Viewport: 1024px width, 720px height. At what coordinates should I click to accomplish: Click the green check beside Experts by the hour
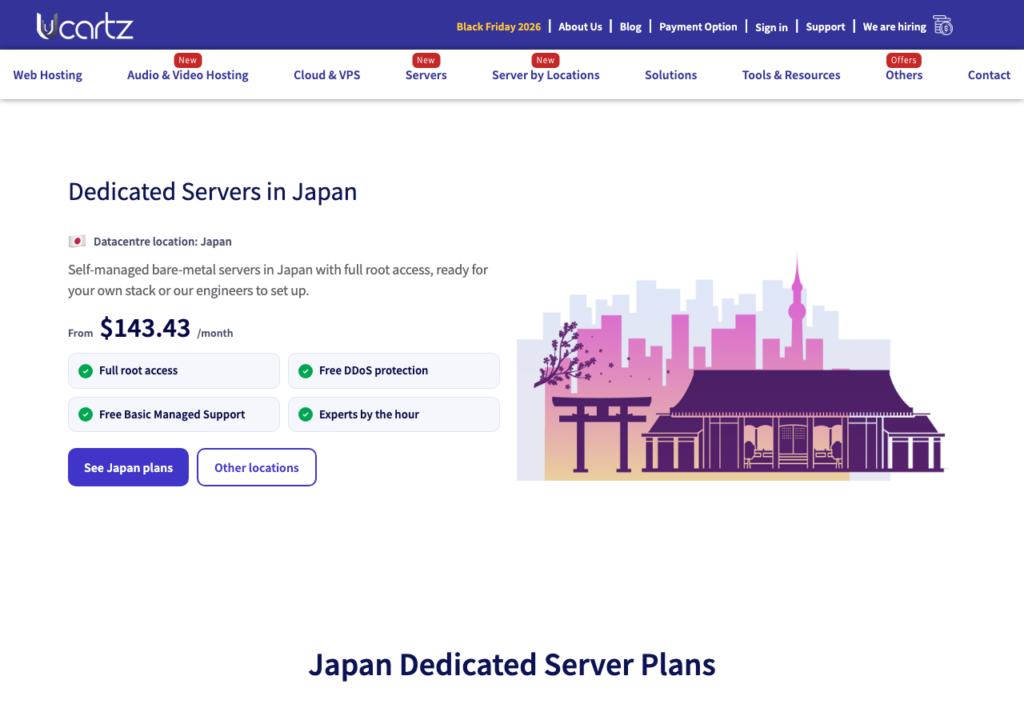[x=306, y=414]
